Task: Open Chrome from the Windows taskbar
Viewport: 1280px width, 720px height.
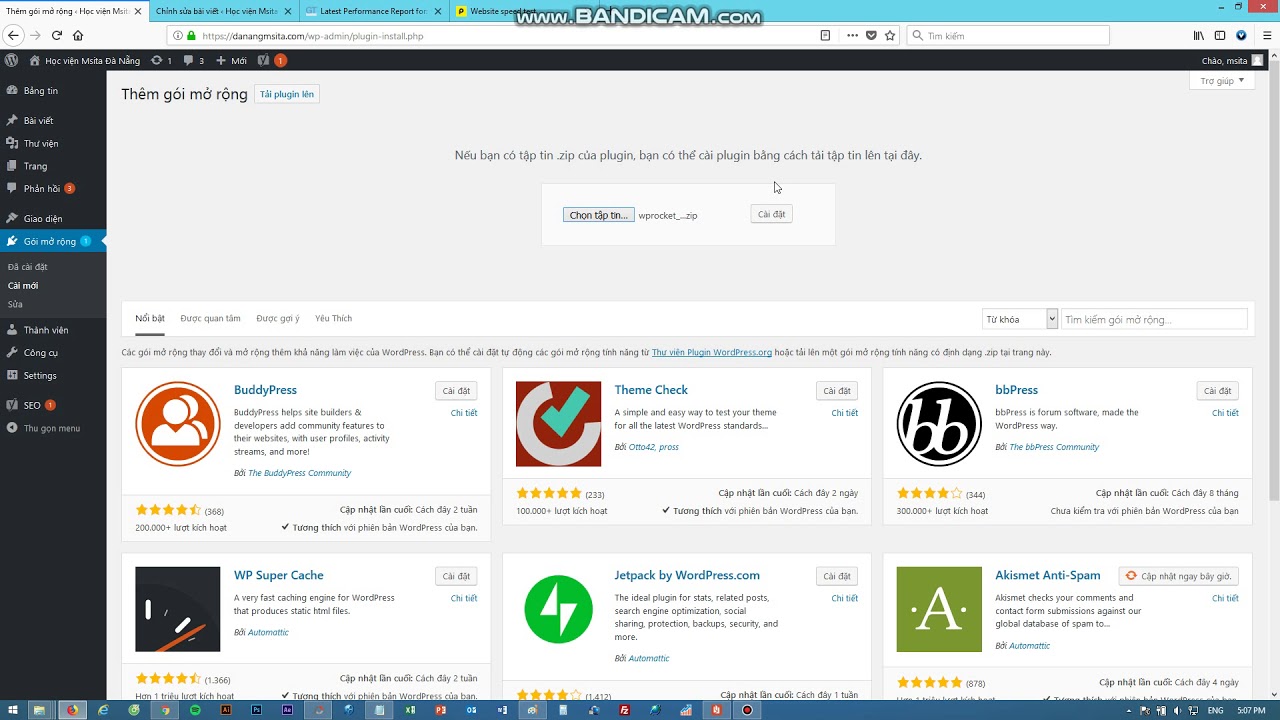Action: (x=164, y=710)
